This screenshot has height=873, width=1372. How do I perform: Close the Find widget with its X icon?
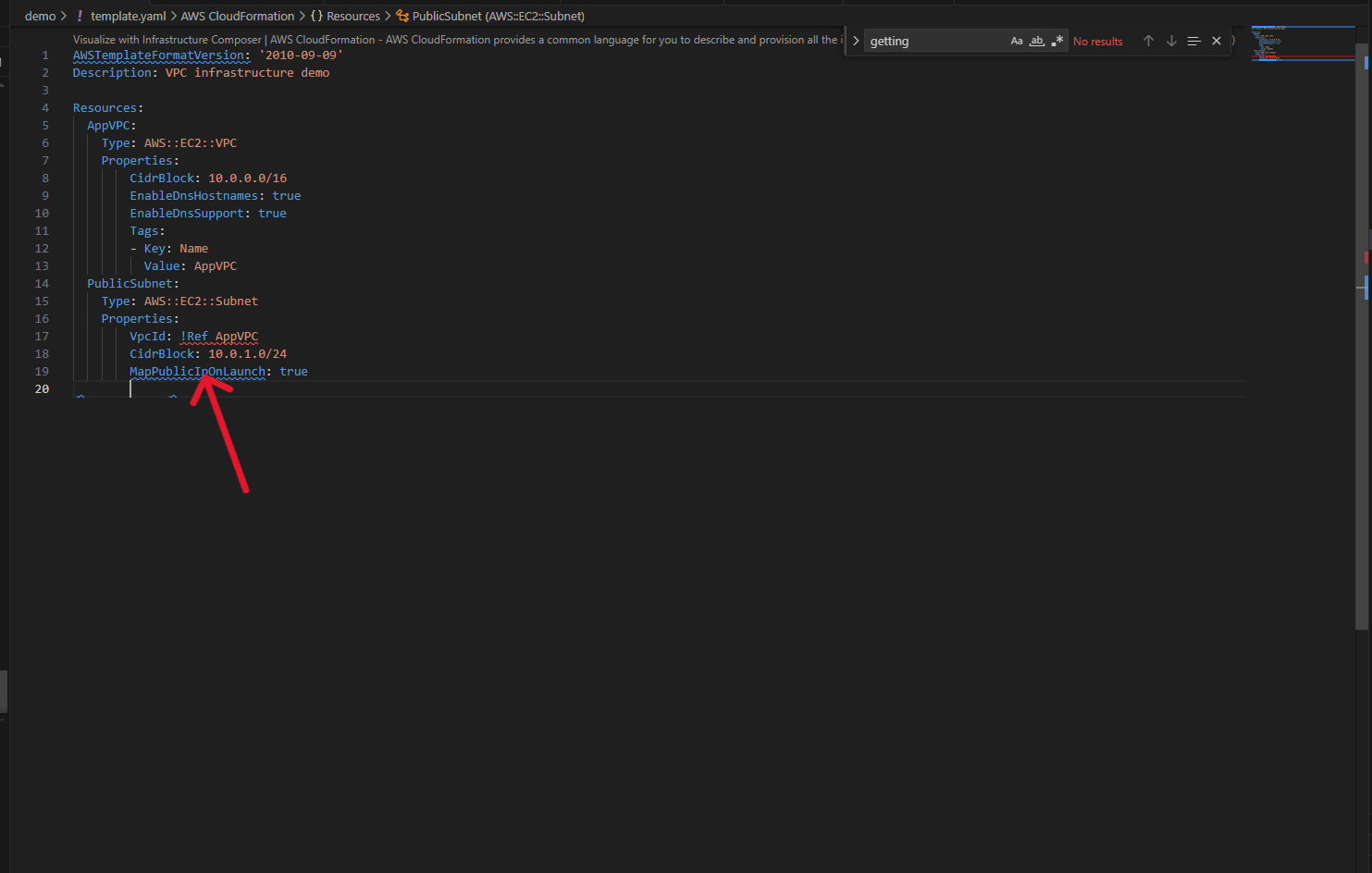1217,41
